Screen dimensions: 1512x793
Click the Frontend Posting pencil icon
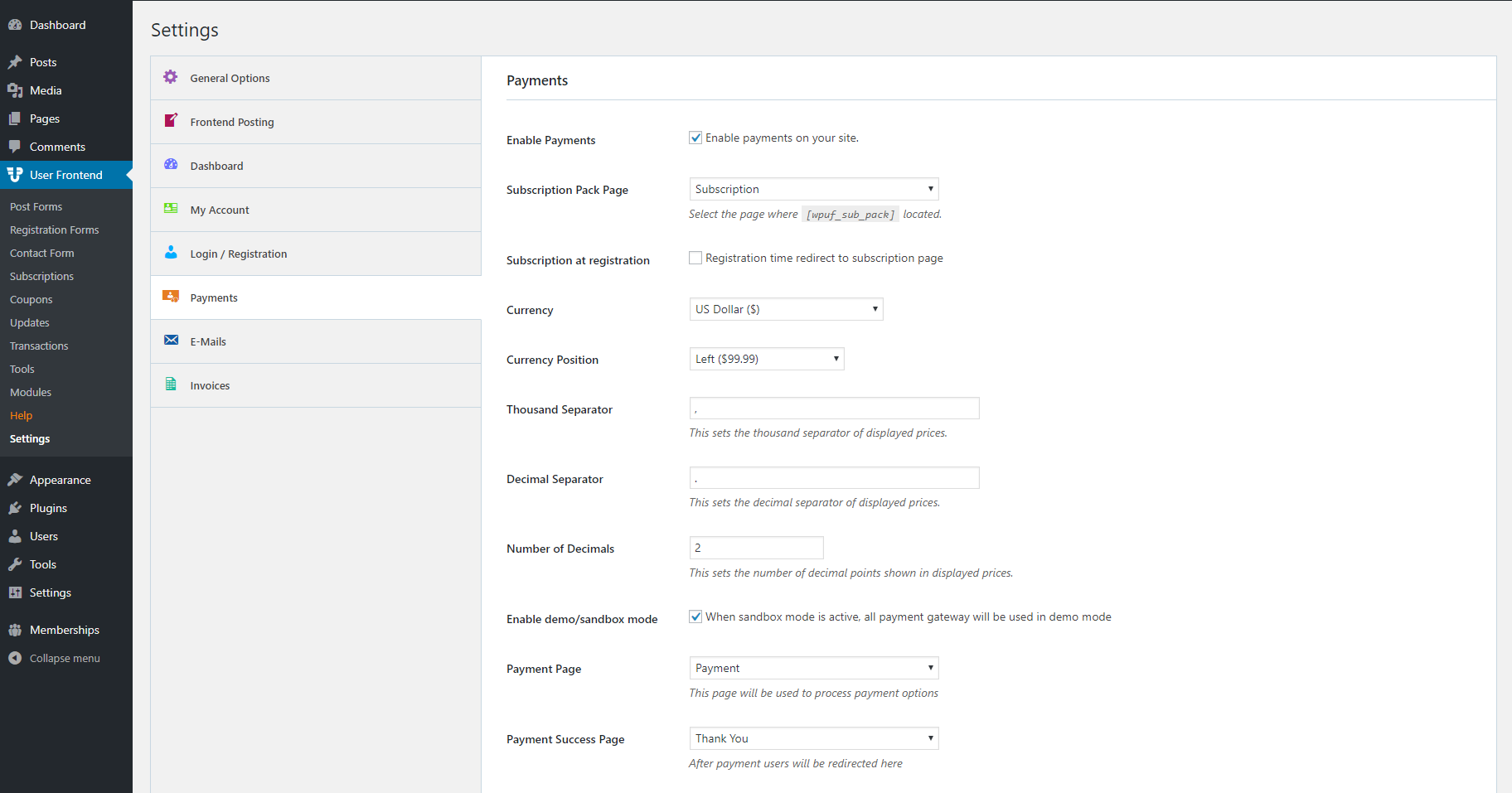(x=171, y=121)
